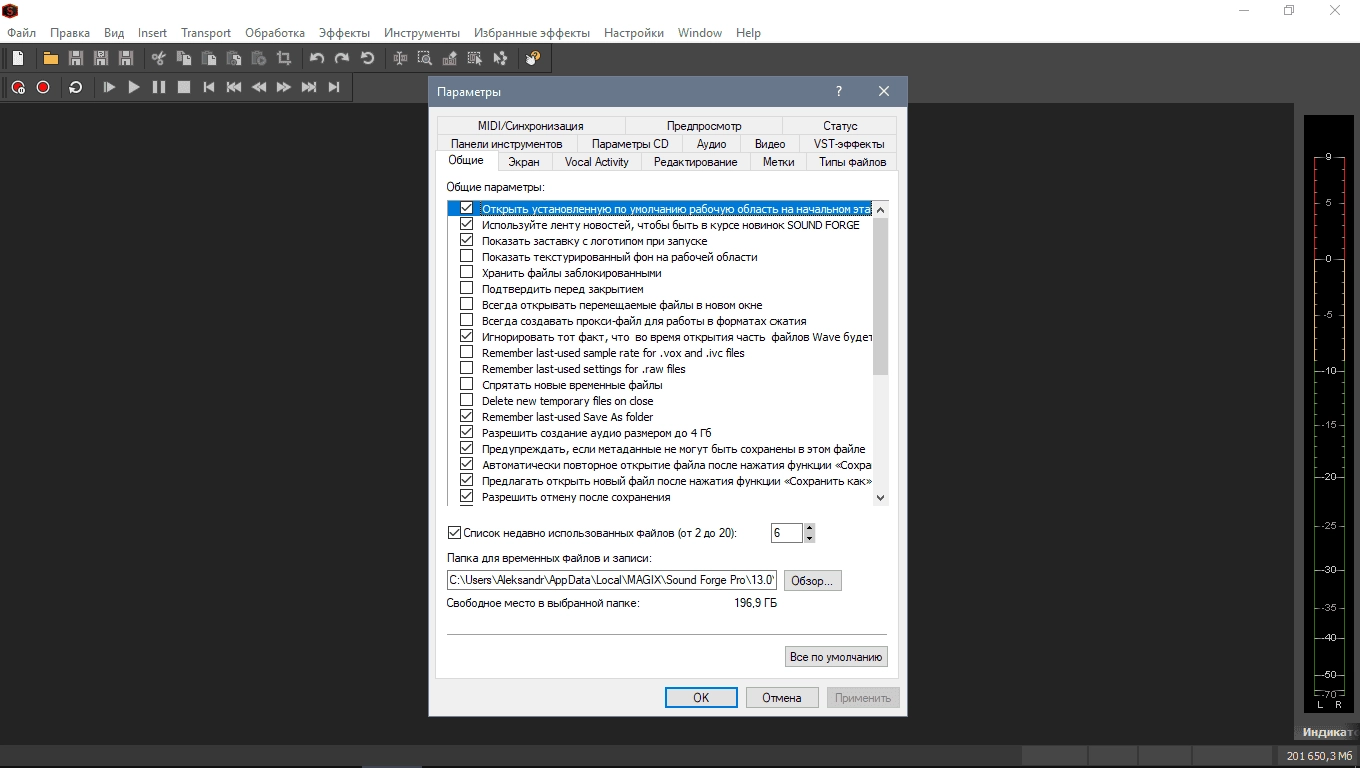Click the Undo arrow icon
The height and width of the screenshot is (768, 1360).
317,58
